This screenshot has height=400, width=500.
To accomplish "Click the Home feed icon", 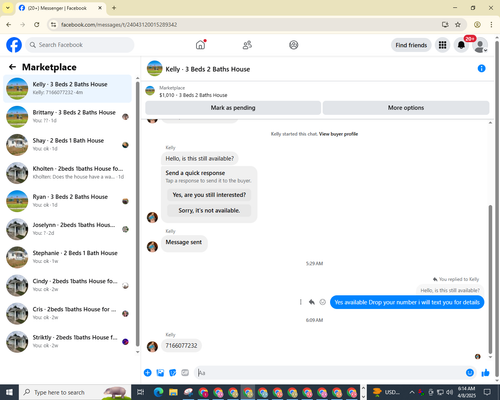I will 200,45.
